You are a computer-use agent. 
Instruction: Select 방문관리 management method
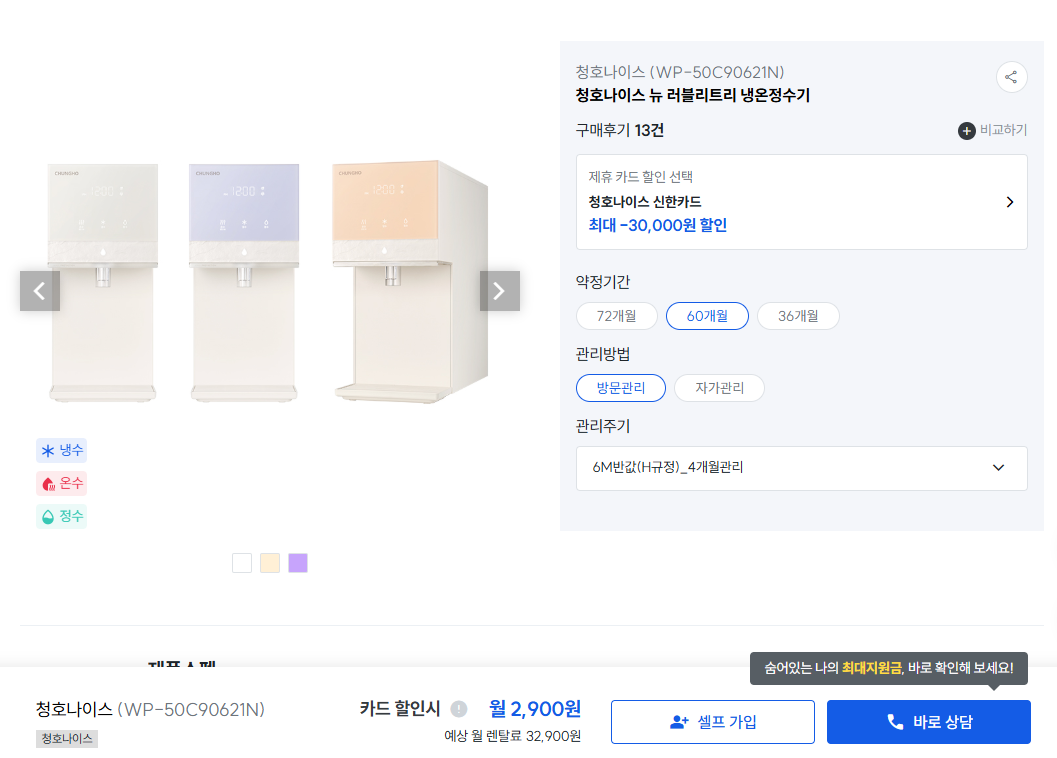point(620,388)
